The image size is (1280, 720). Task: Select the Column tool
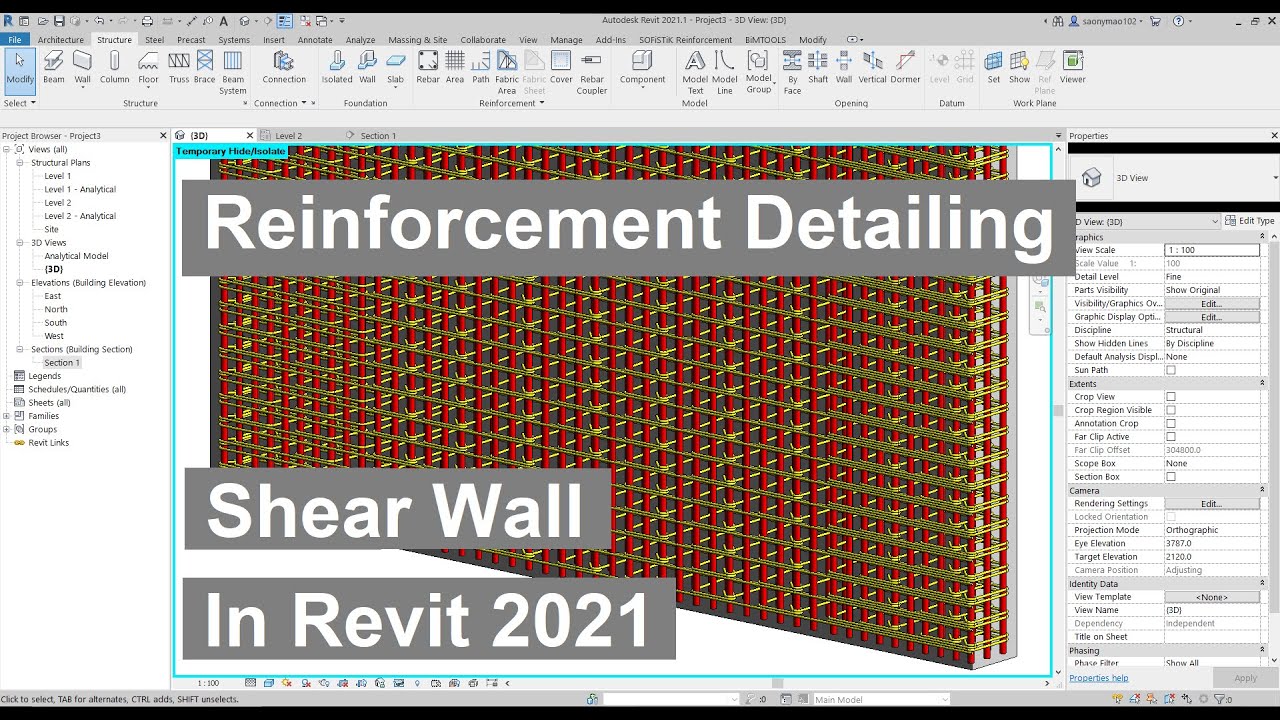click(114, 68)
